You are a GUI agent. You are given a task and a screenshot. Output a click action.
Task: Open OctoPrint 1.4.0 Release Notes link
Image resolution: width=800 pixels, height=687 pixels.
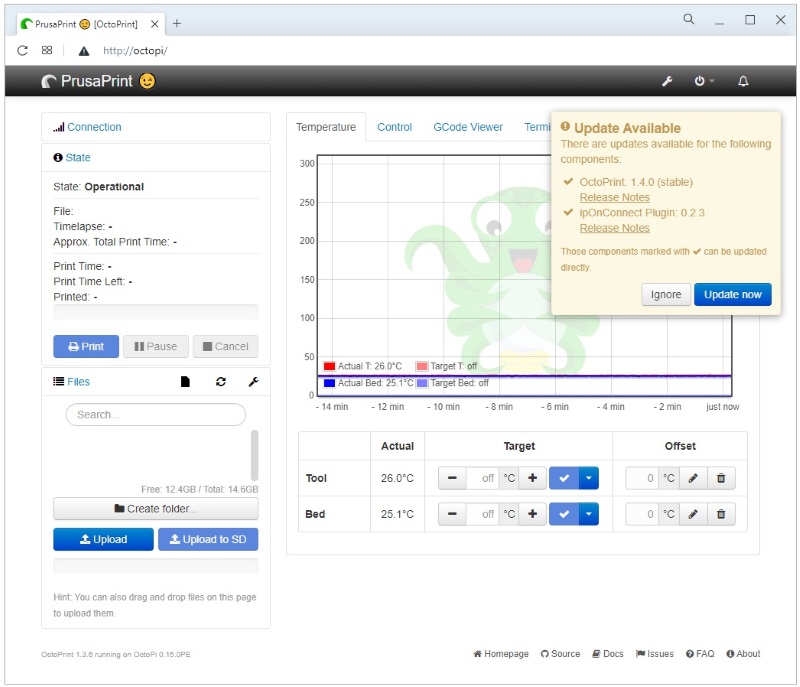coord(614,197)
